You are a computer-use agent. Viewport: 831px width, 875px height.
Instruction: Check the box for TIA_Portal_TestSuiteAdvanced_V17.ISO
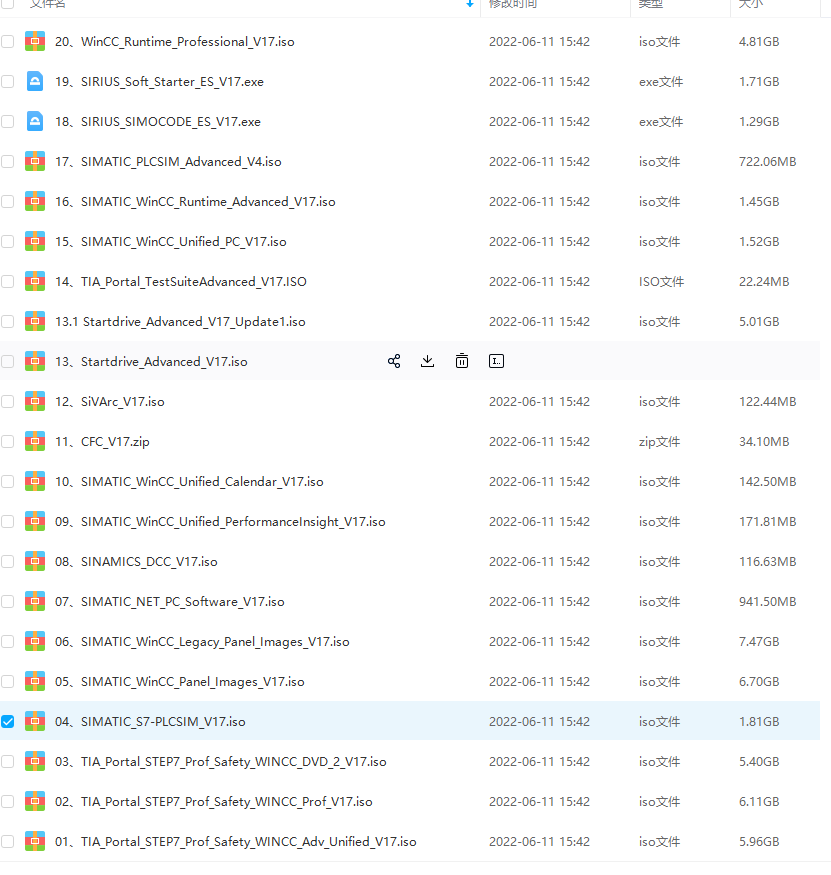click(x=8, y=281)
